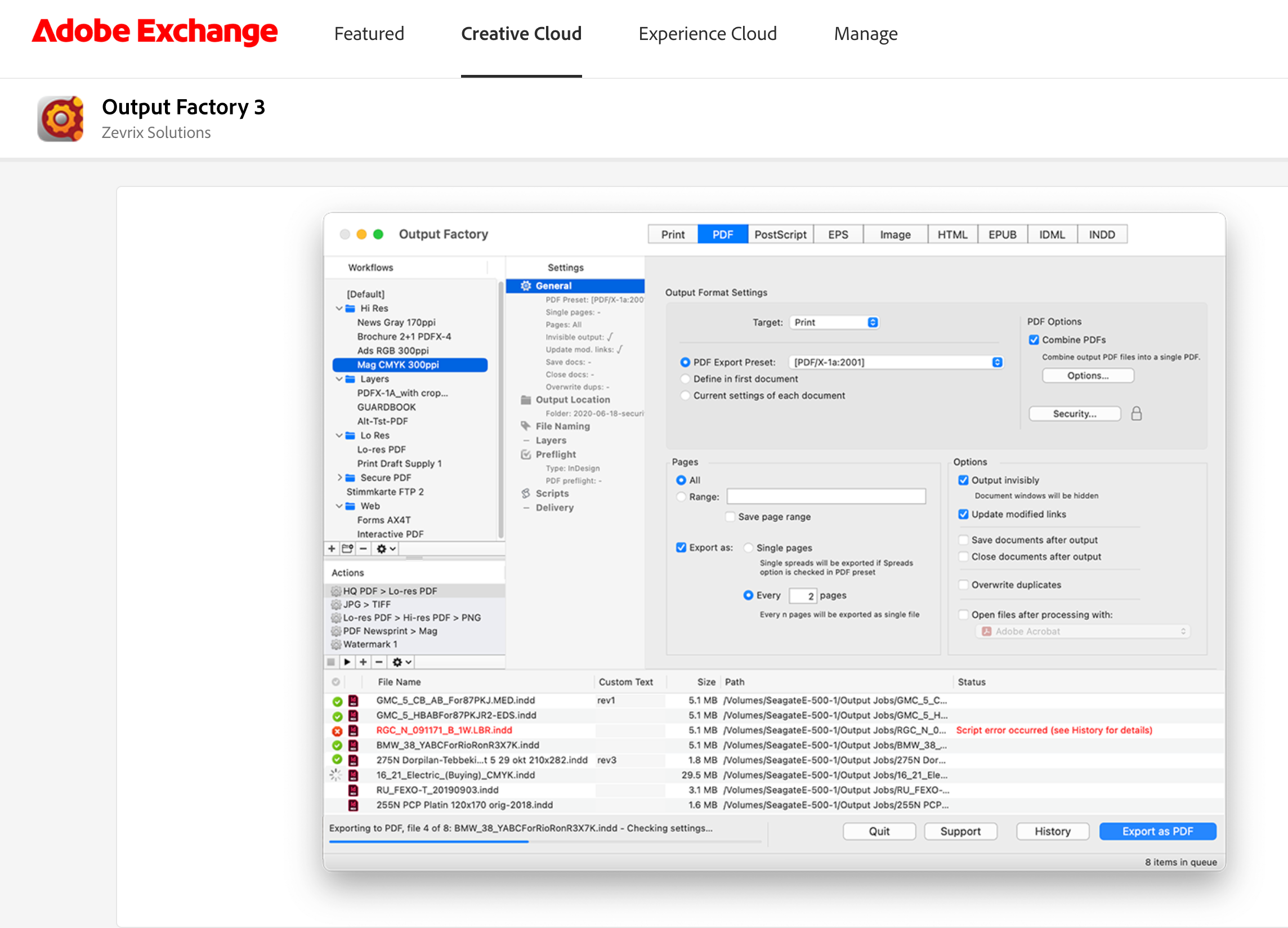Click the status column header checkmark icon
Image resolution: width=1288 pixels, height=928 pixels.
[x=336, y=682]
